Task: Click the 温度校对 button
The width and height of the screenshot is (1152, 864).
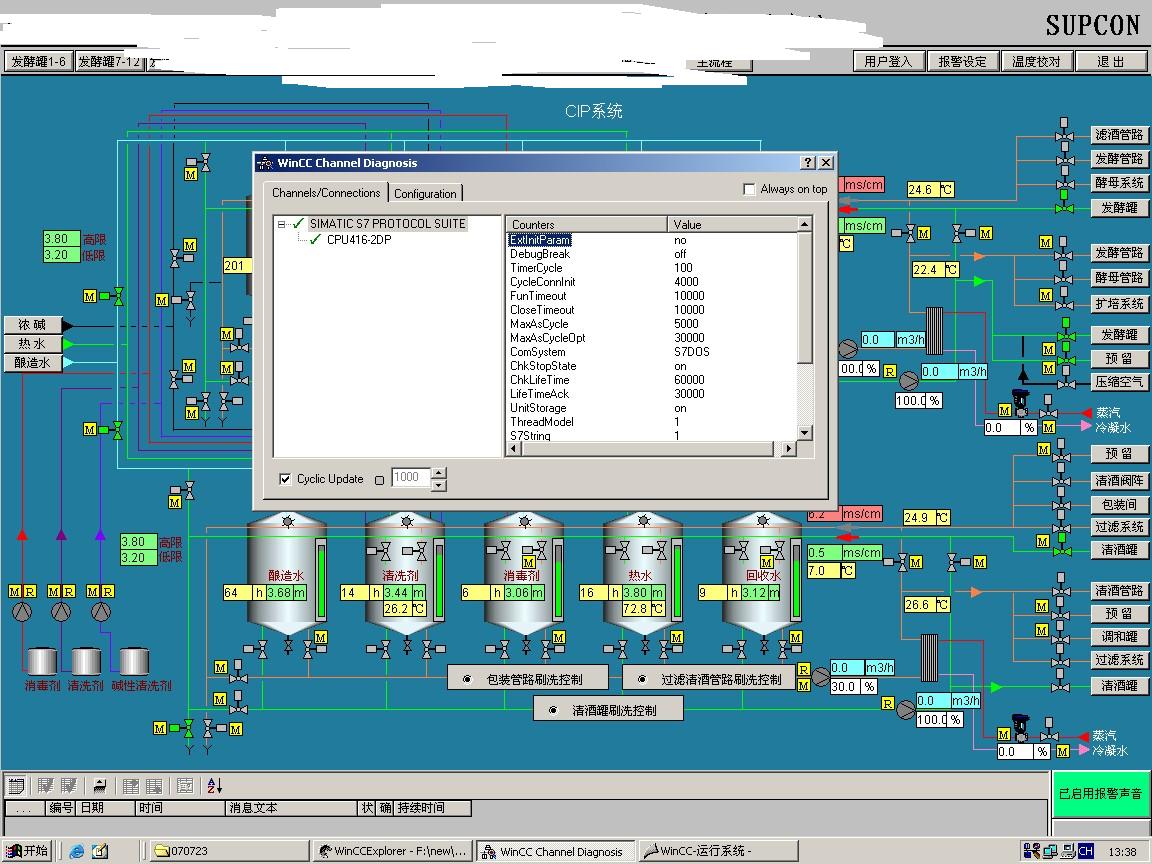Action: coord(1036,62)
